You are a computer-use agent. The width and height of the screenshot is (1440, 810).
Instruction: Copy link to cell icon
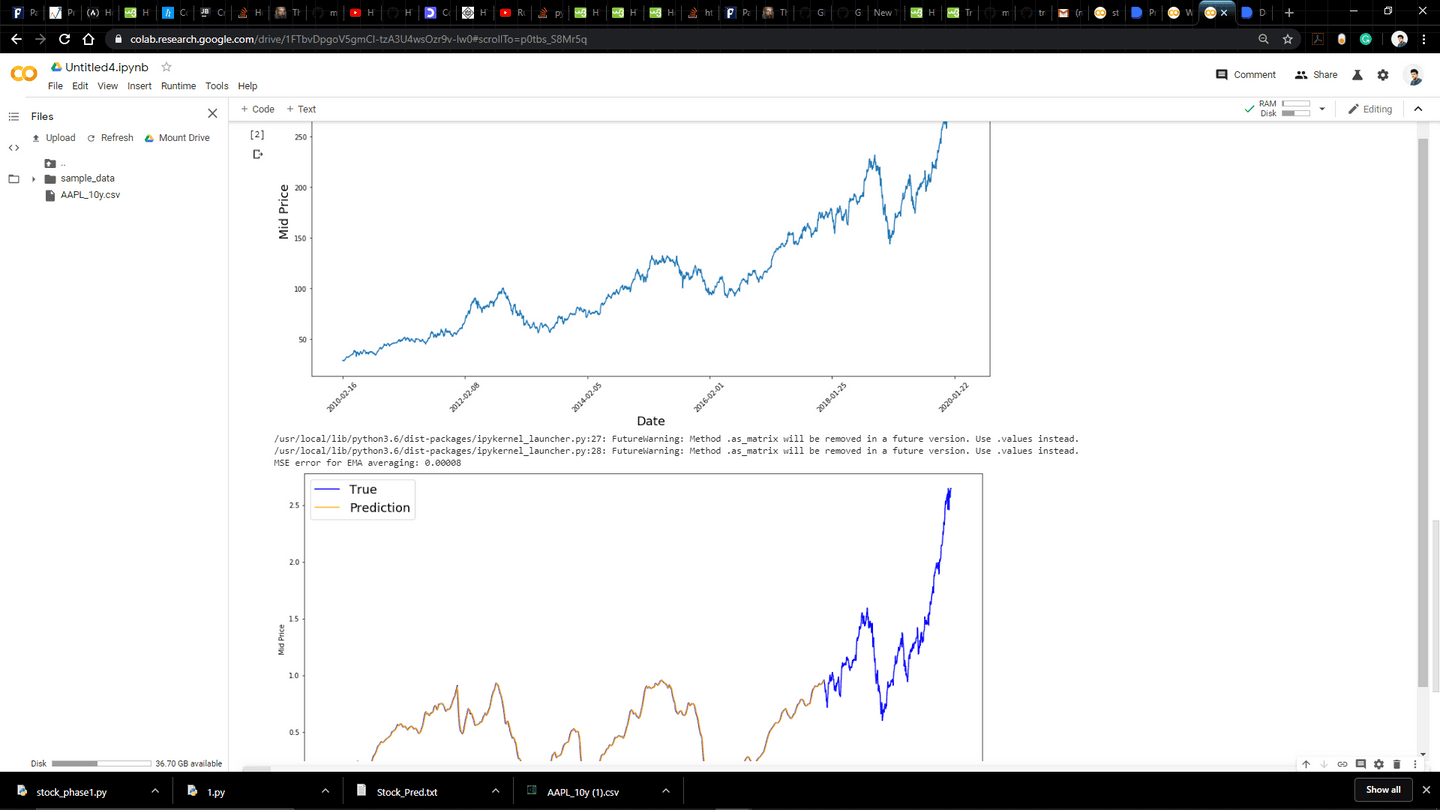tap(1342, 764)
